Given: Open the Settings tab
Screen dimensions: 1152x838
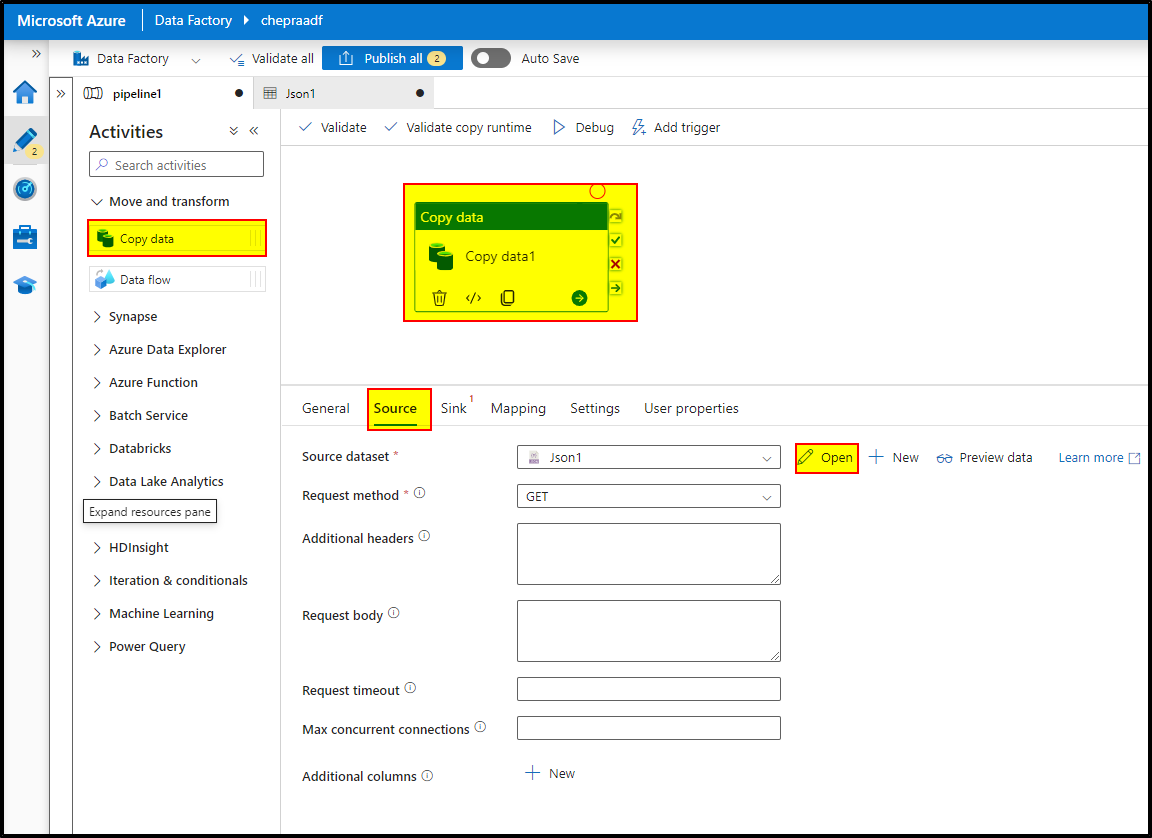Looking at the screenshot, I should tap(594, 408).
